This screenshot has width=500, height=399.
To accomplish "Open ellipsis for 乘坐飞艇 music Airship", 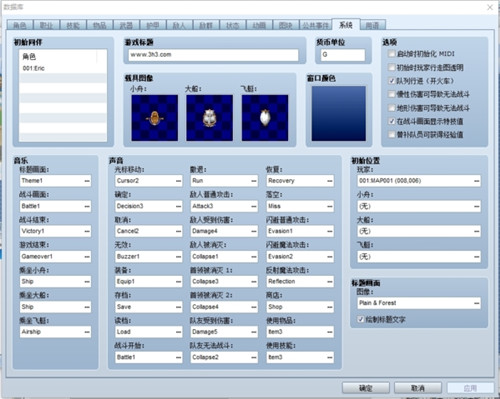I will 87,332.
